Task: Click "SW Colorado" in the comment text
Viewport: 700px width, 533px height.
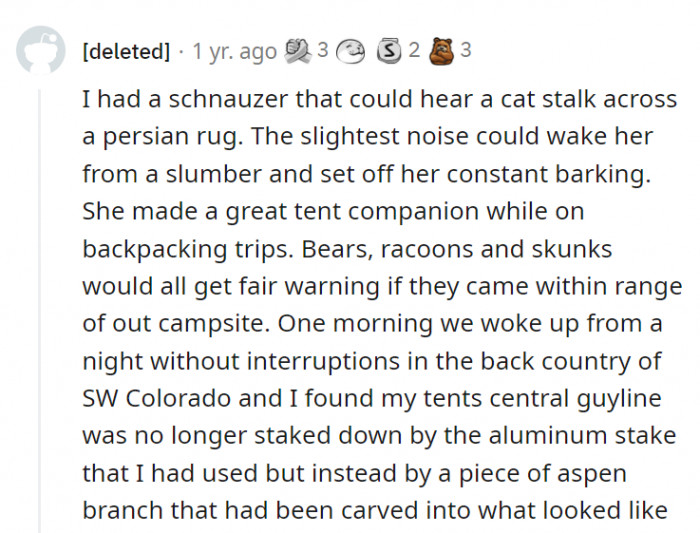Action: click(160, 398)
